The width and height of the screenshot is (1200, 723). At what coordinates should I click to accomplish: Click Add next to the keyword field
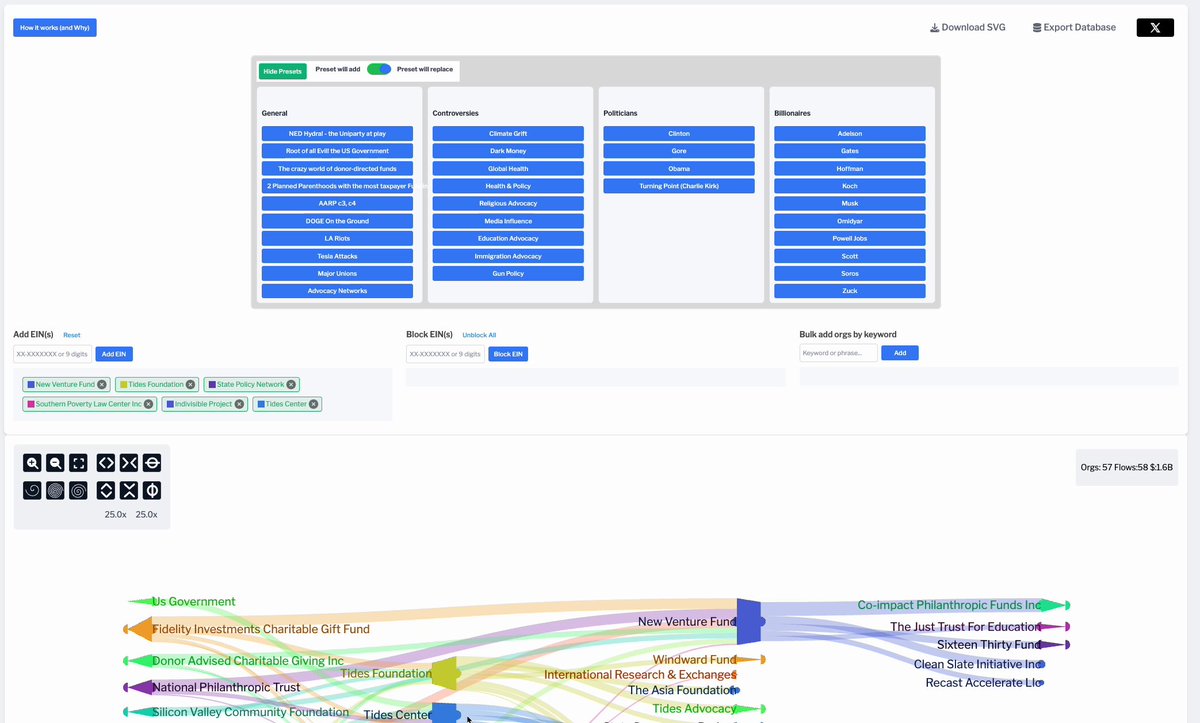coord(900,353)
